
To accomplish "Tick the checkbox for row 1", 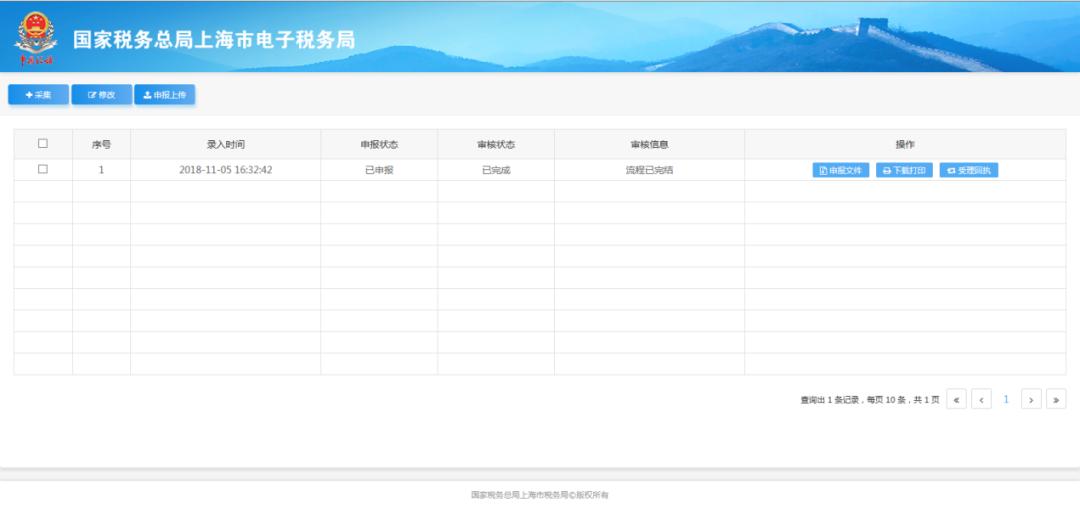I will click(43, 169).
